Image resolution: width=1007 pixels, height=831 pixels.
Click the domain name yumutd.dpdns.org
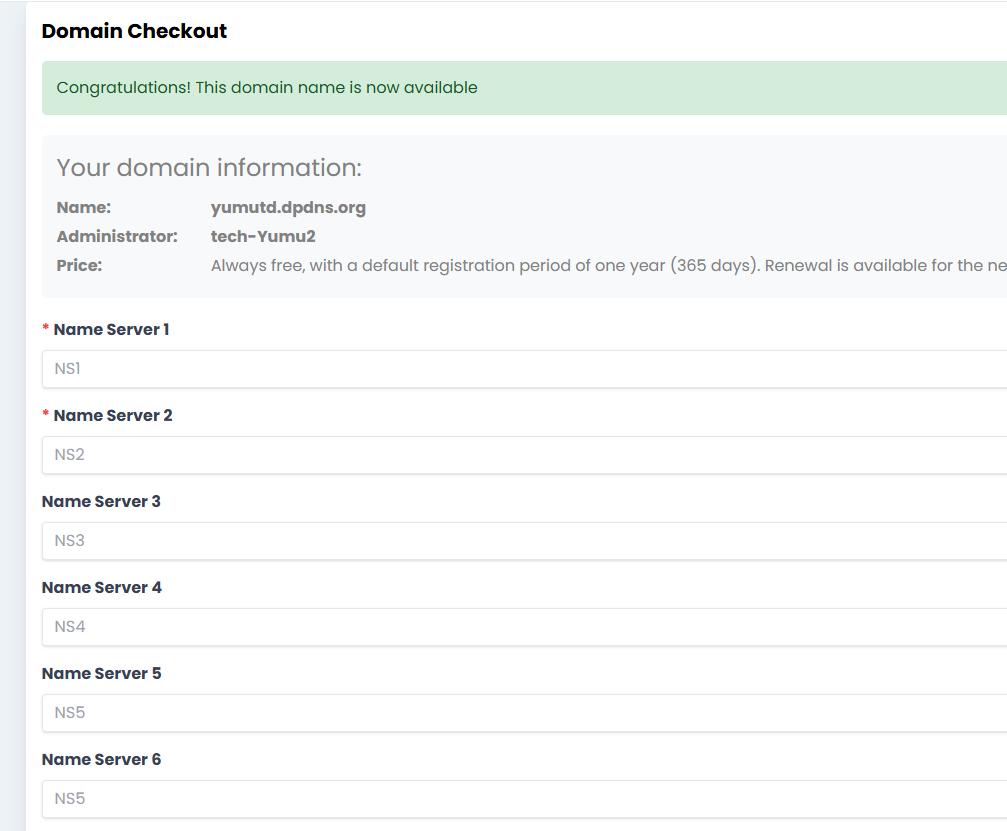(x=288, y=208)
